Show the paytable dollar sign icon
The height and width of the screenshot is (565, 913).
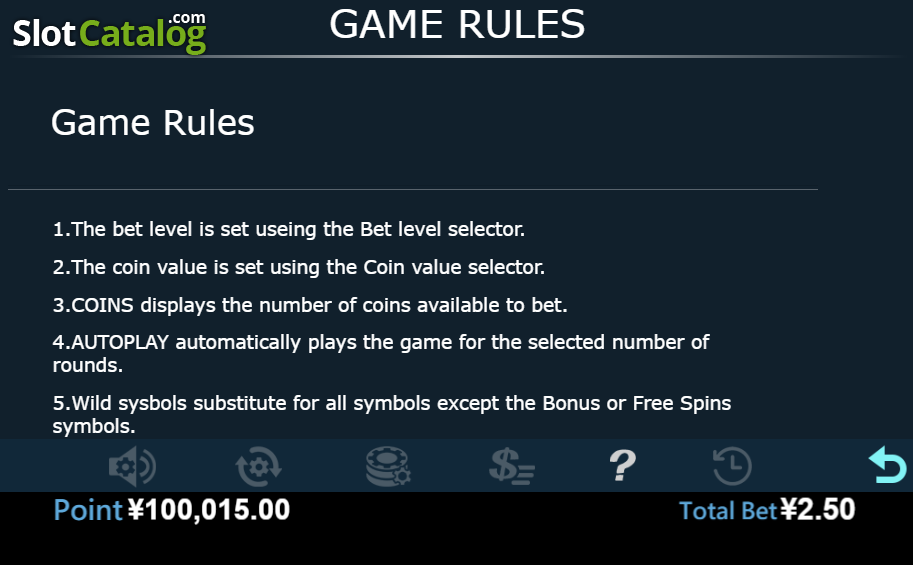click(x=512, y=466)
